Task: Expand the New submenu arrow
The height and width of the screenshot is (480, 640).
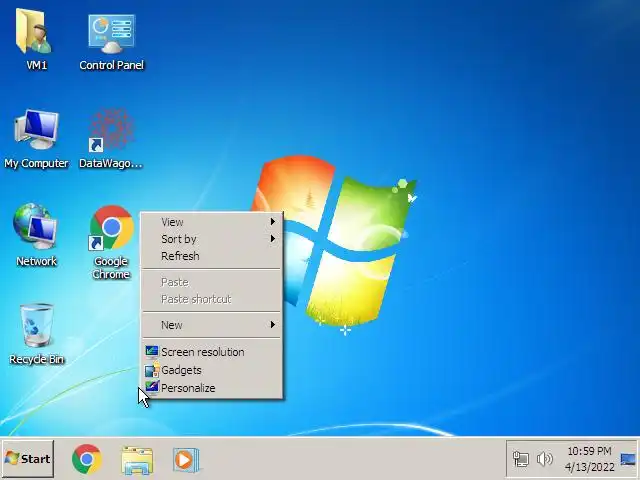Action: (x=273, y=324)
